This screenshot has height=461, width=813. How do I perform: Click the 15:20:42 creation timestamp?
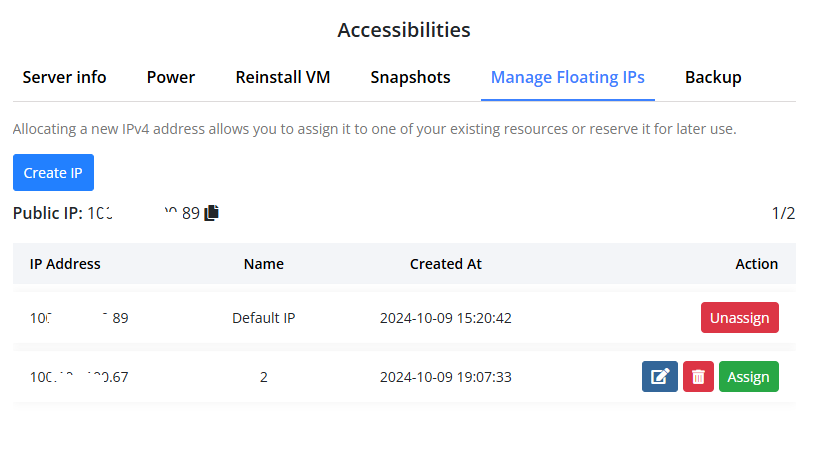(x=446, y=318)
